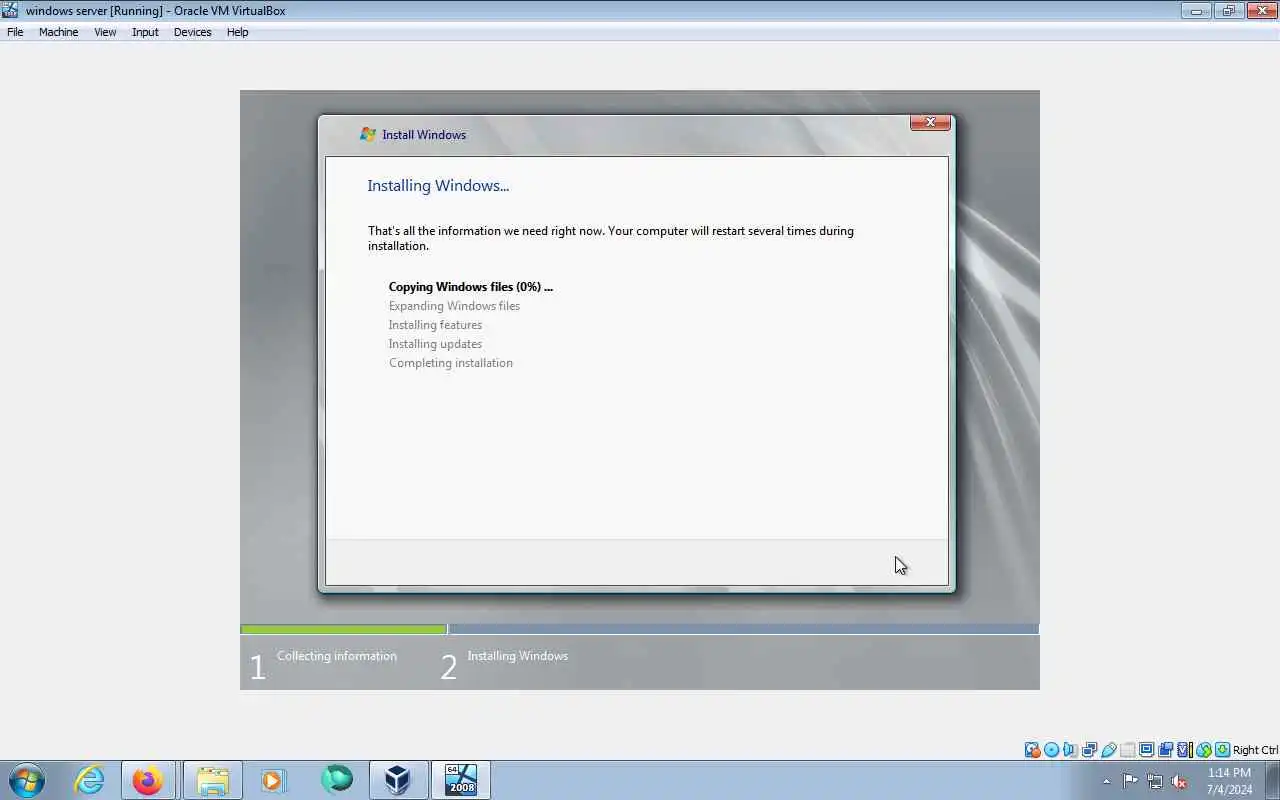Image resolution: width=1280 pixels, height=800 pixels.
Task: Open Windows Explorer folder taskbar icon
Action: tap(212, 780)
